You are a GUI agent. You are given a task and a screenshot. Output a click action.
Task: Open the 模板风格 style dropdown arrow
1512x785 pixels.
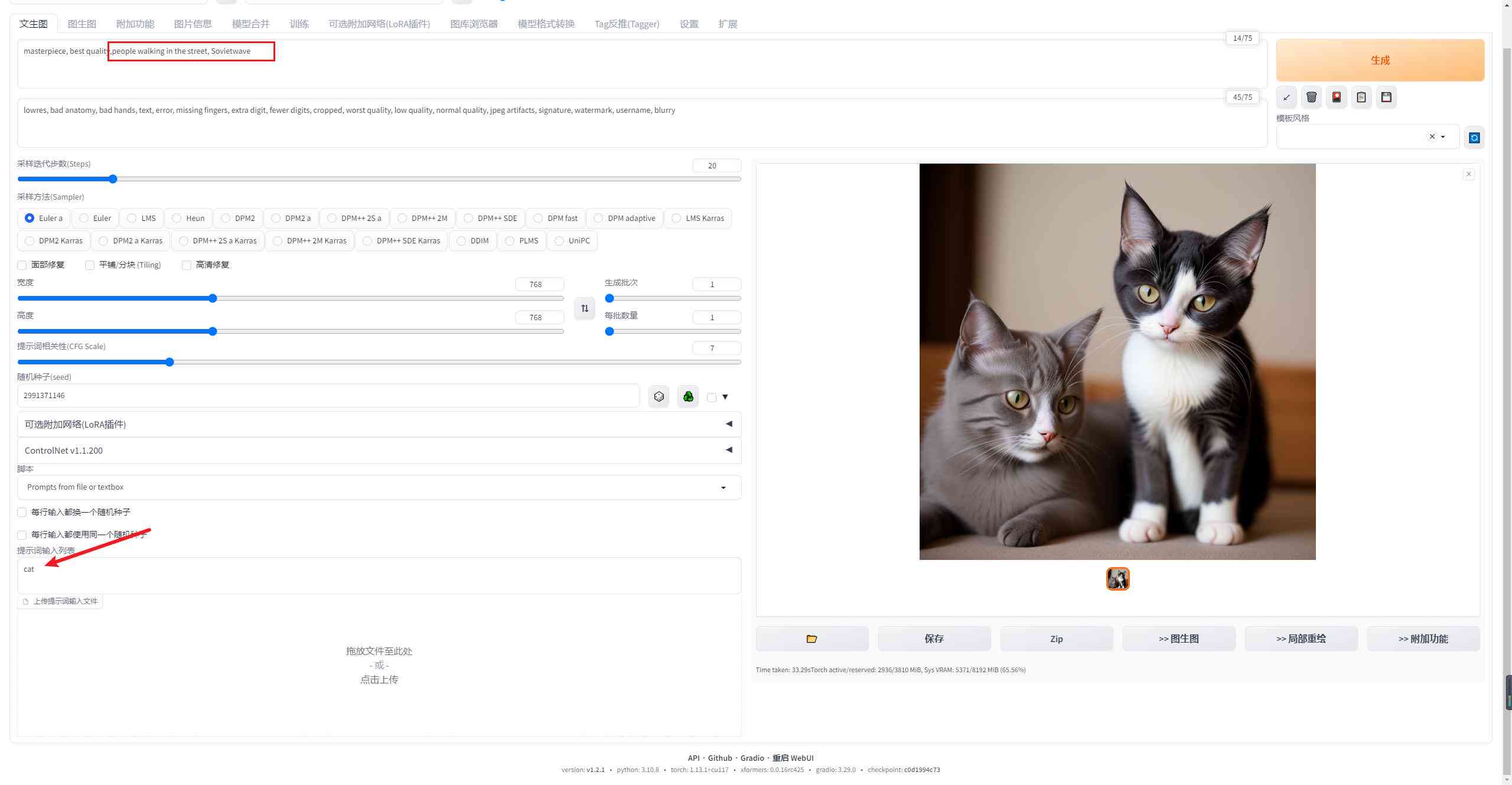[x=1443, y=136]
